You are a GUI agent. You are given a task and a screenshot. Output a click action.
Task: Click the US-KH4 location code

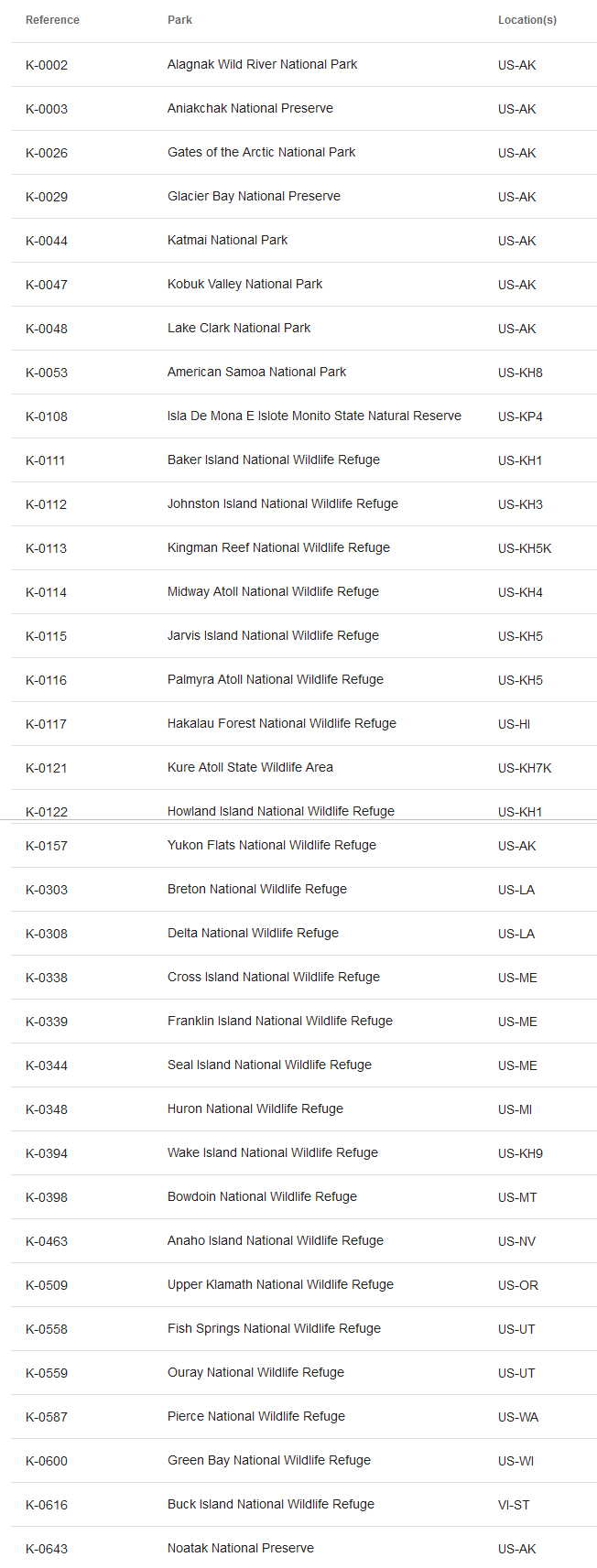pos(520,592)
